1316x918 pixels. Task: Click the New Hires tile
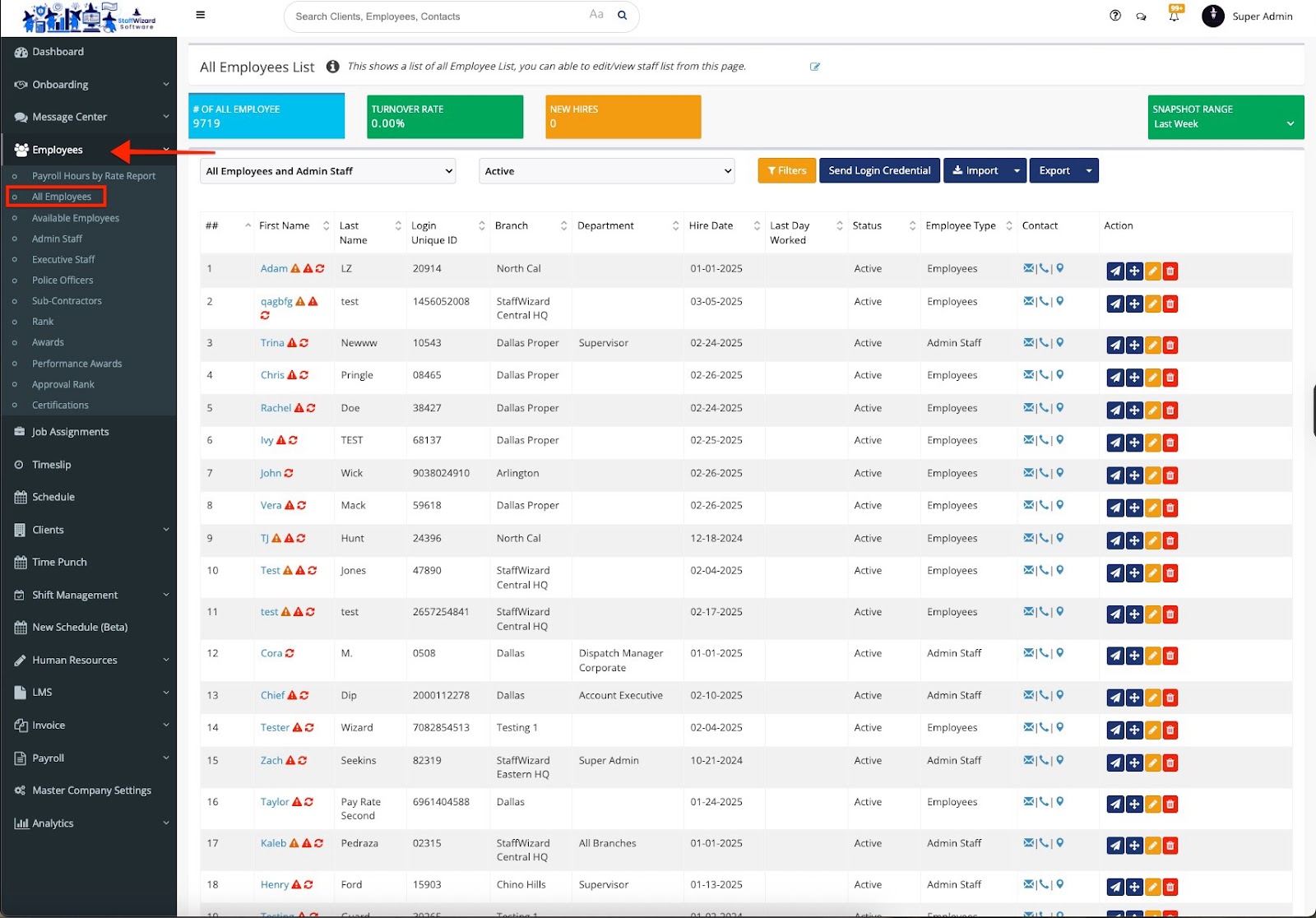[623, 116]
